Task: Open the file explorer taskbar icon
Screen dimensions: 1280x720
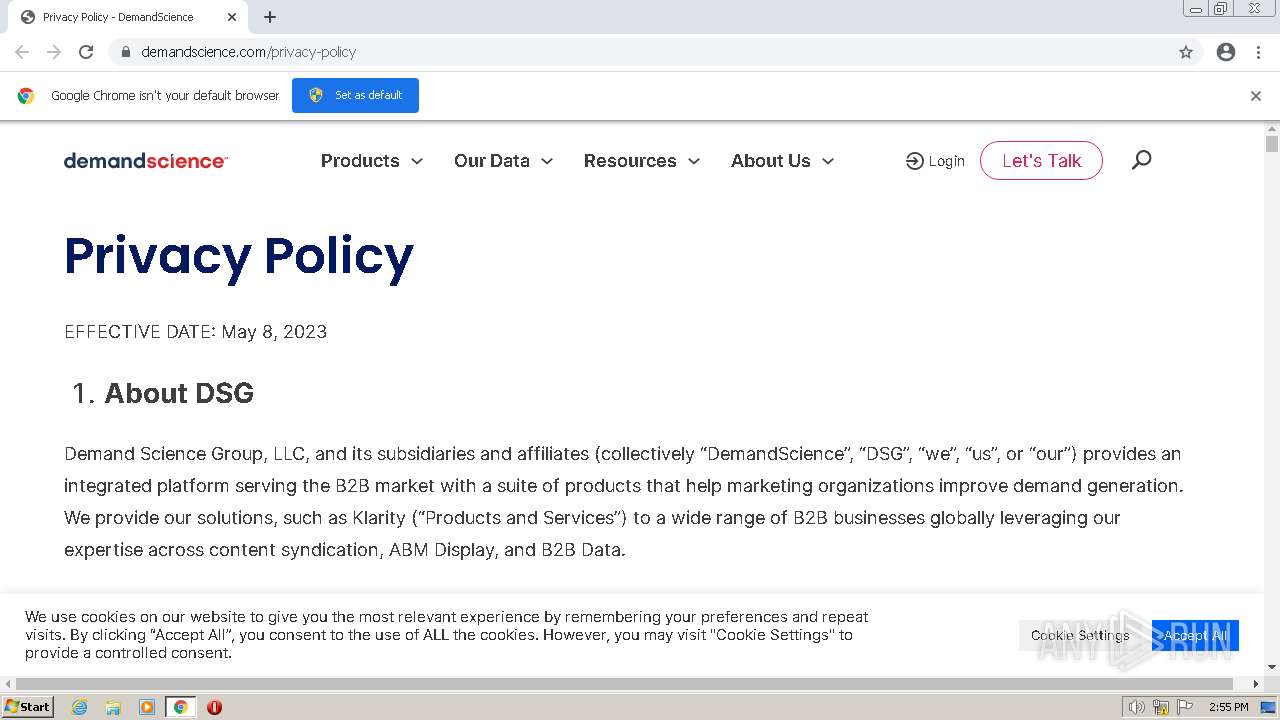Action: click(x=113, y=707)
